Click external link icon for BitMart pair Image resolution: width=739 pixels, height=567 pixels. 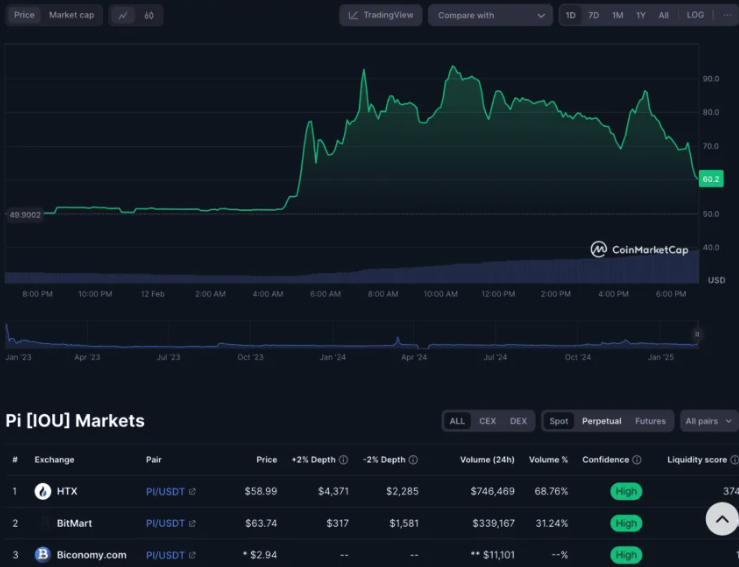click(x=192, y=523)
